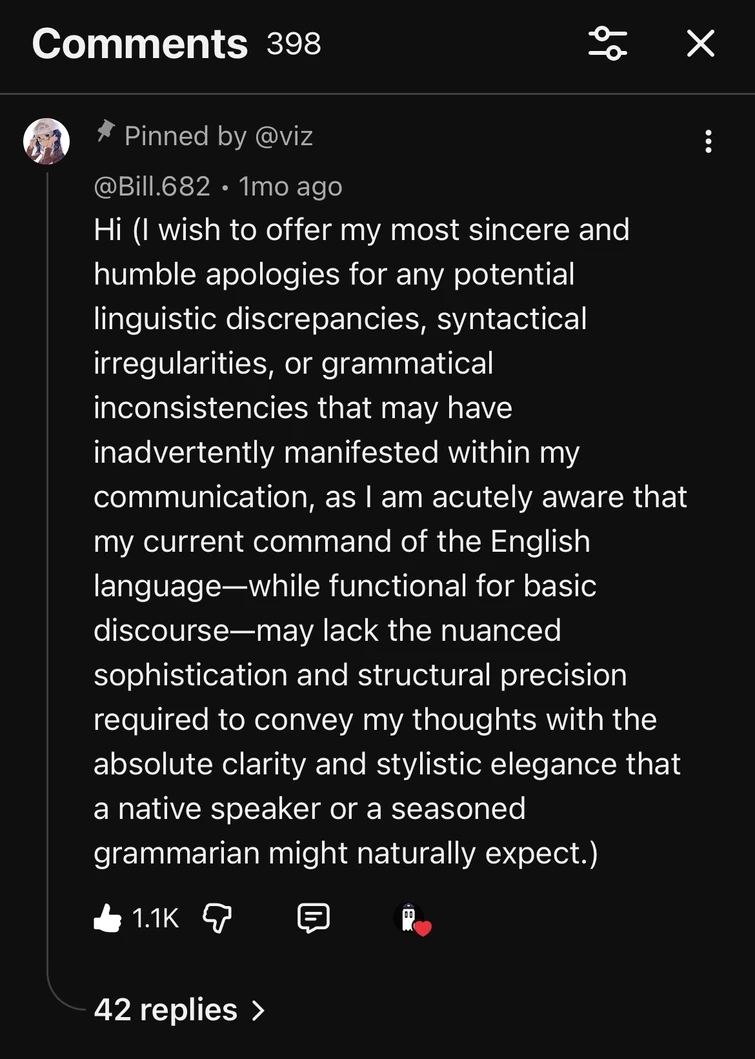Open the comment sort options icon
The height and width of the screenshot is (1059, 755).
point(608,43)
